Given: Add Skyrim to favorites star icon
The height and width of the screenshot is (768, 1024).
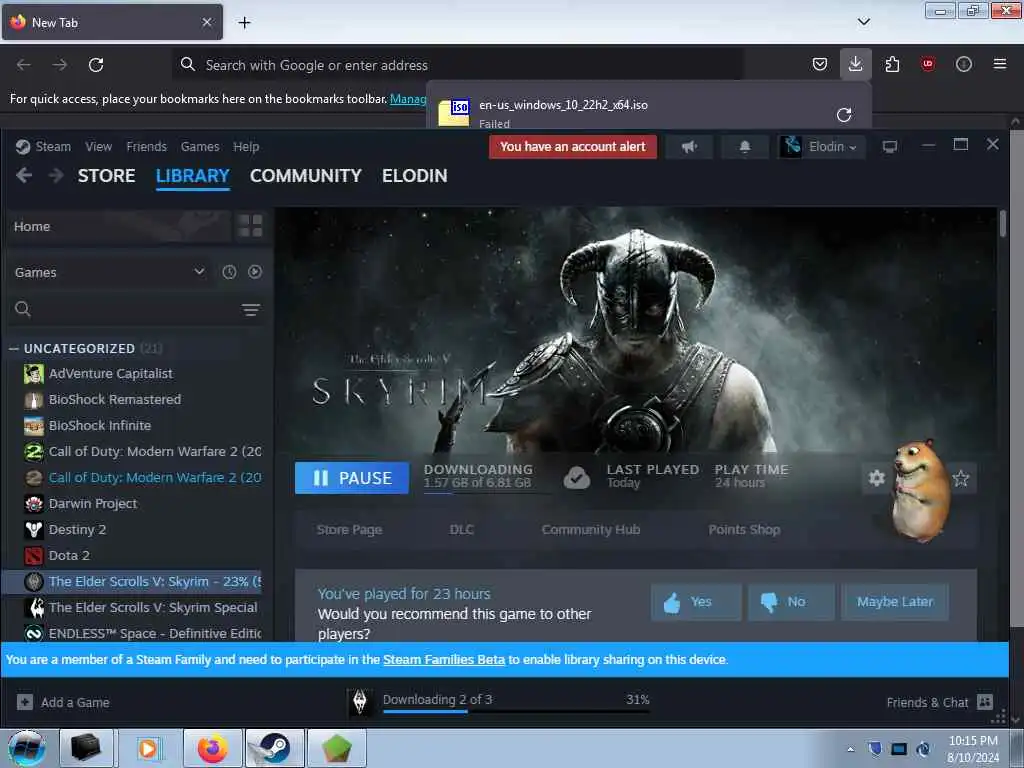Looking at the screenshot, I should pos(961,478).
